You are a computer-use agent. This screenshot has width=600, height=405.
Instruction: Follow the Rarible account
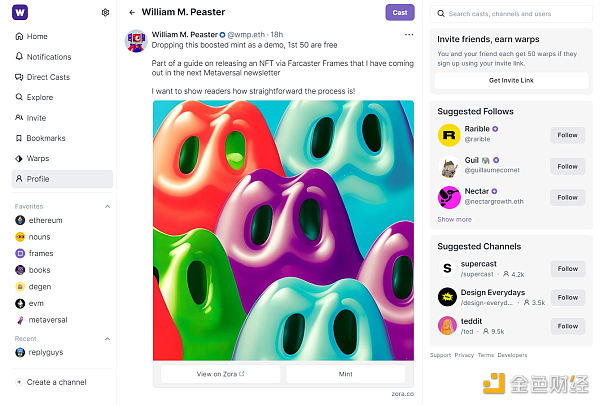click(567, 135)
